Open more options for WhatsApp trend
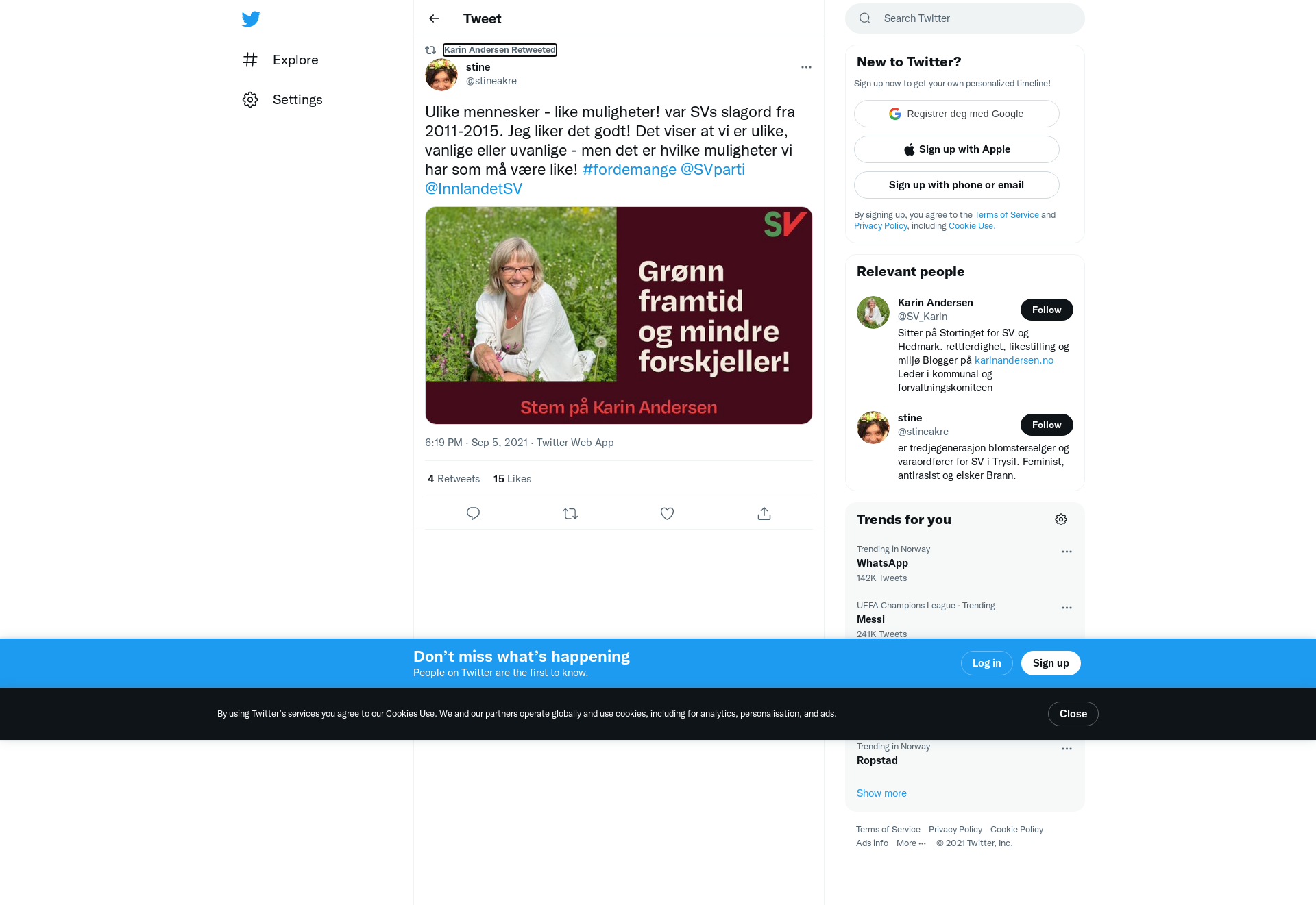 (x=1067, y=551)
